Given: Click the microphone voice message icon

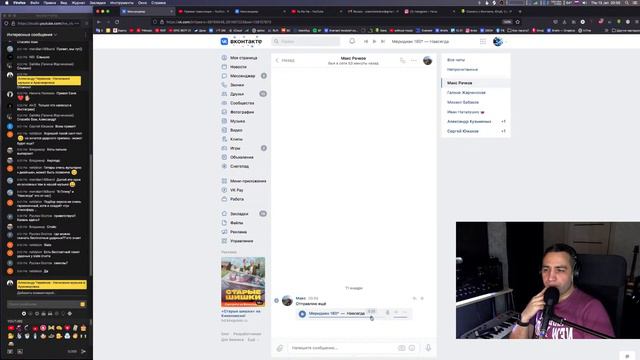Looking at the screenshot, I should click(x=428, y=348).
